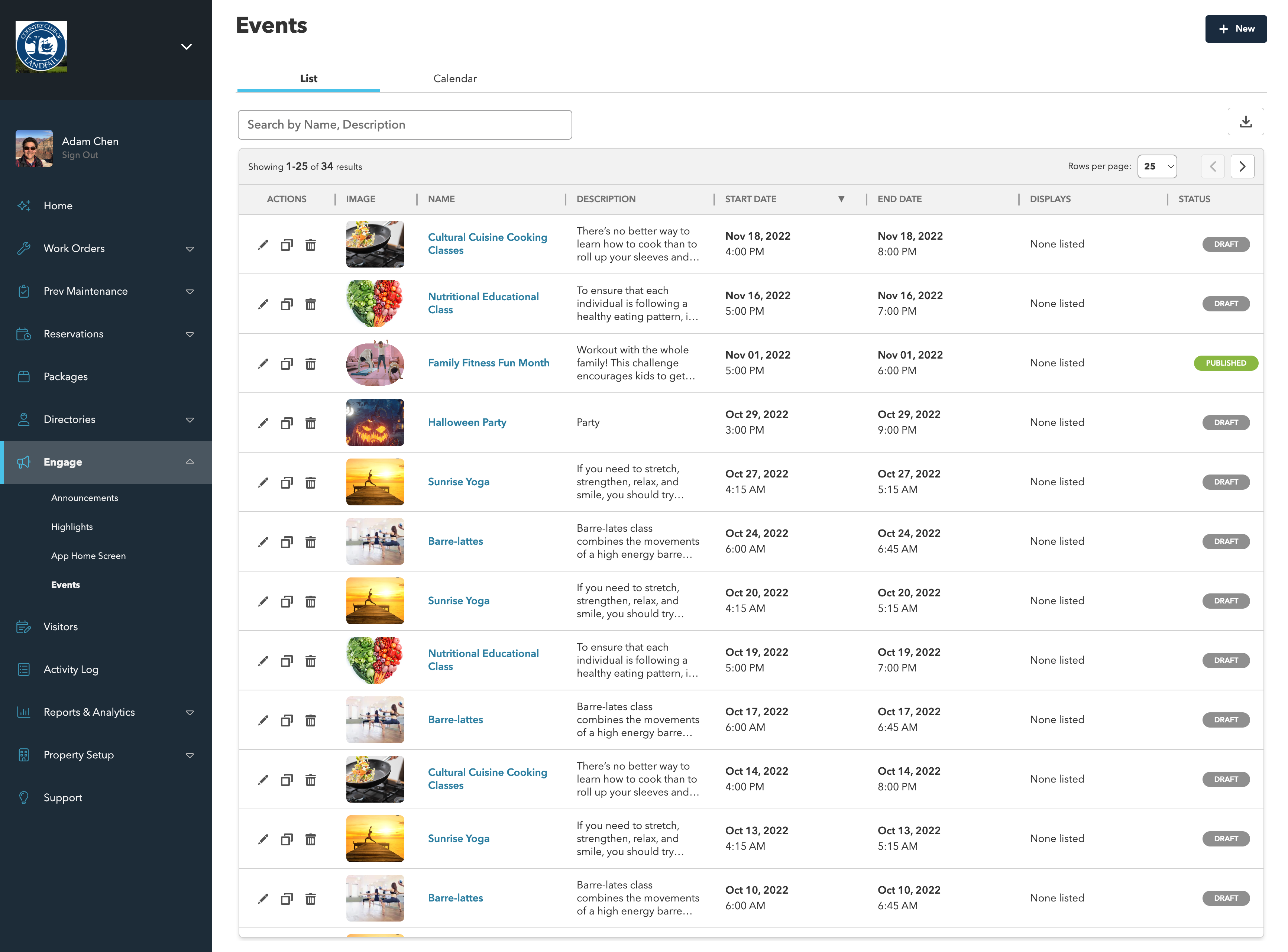Image resolution: width=1288 pixels, height=952 pixels.
Task: Duplicate the Oct 24 Barre-lattes event
Action: 287,542
